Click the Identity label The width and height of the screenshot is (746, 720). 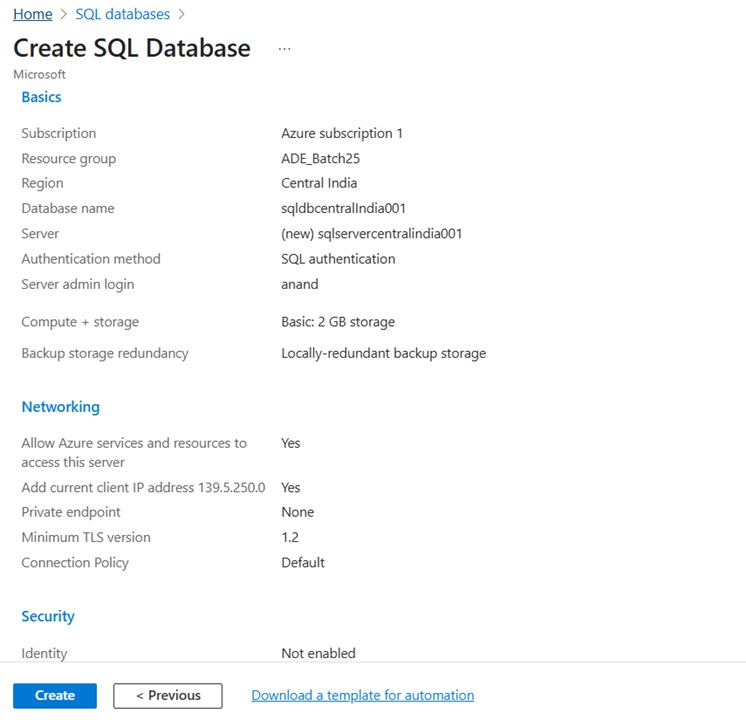coord(44,653)
